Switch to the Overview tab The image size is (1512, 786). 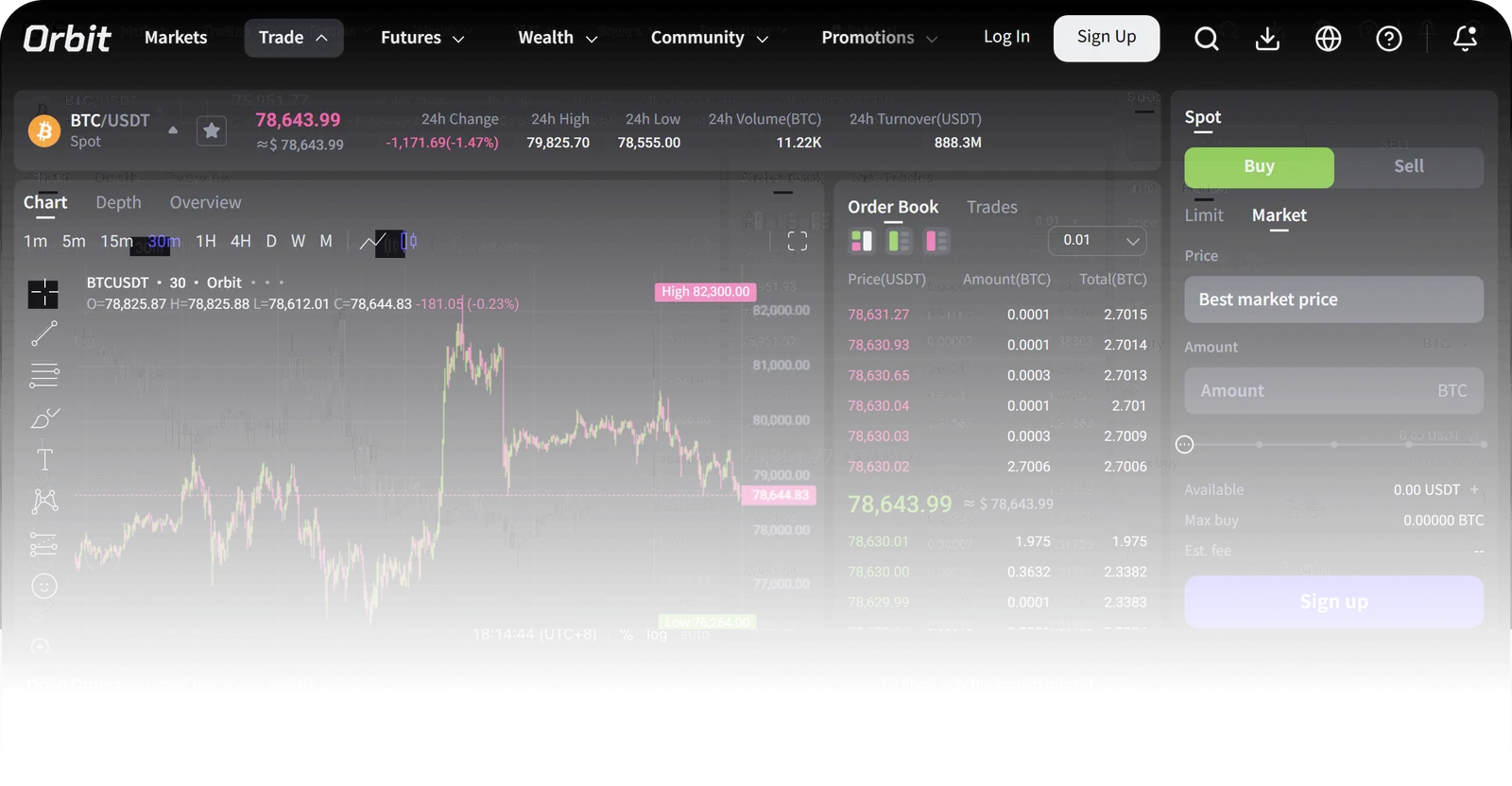[205, 203]
